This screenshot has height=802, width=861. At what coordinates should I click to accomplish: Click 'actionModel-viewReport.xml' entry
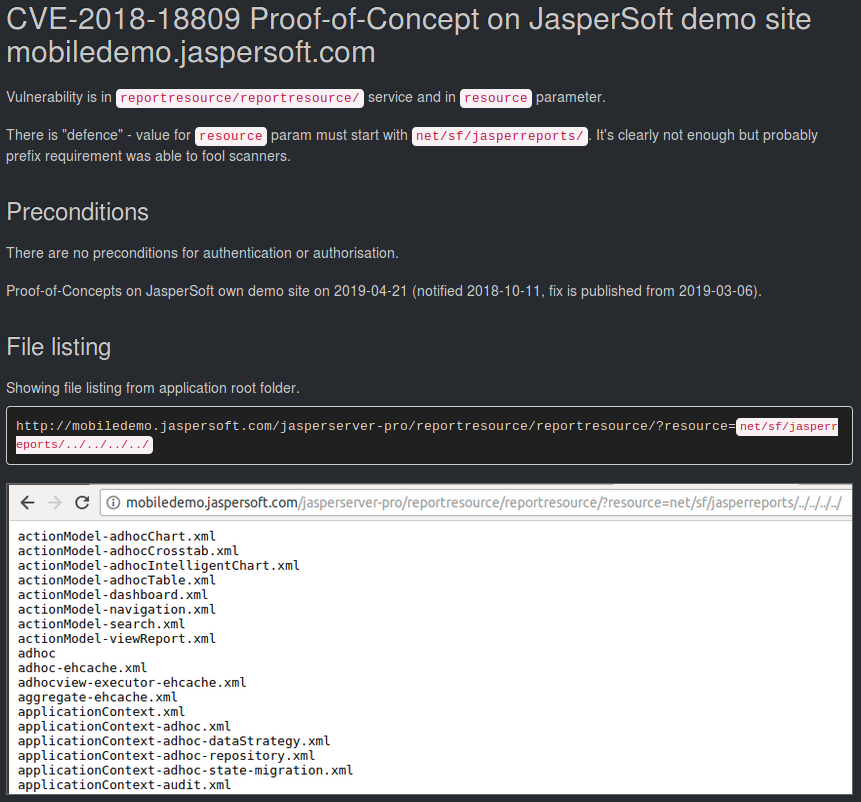coord(116,638)
